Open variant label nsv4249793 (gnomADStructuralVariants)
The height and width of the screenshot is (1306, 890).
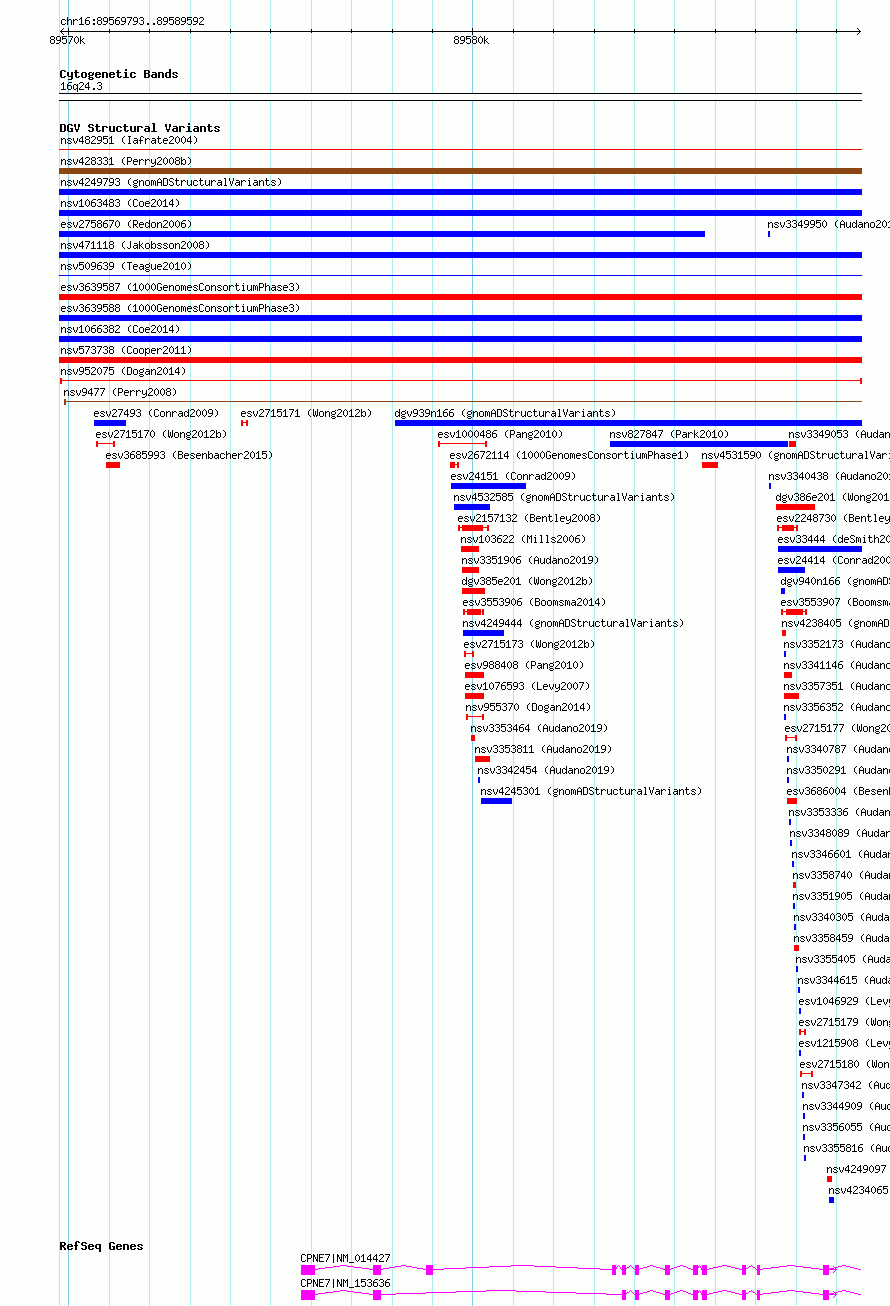click(x=171, y=182)
